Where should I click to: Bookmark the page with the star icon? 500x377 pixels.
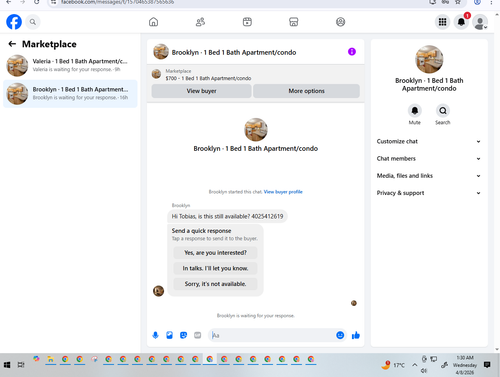point(458,2)
